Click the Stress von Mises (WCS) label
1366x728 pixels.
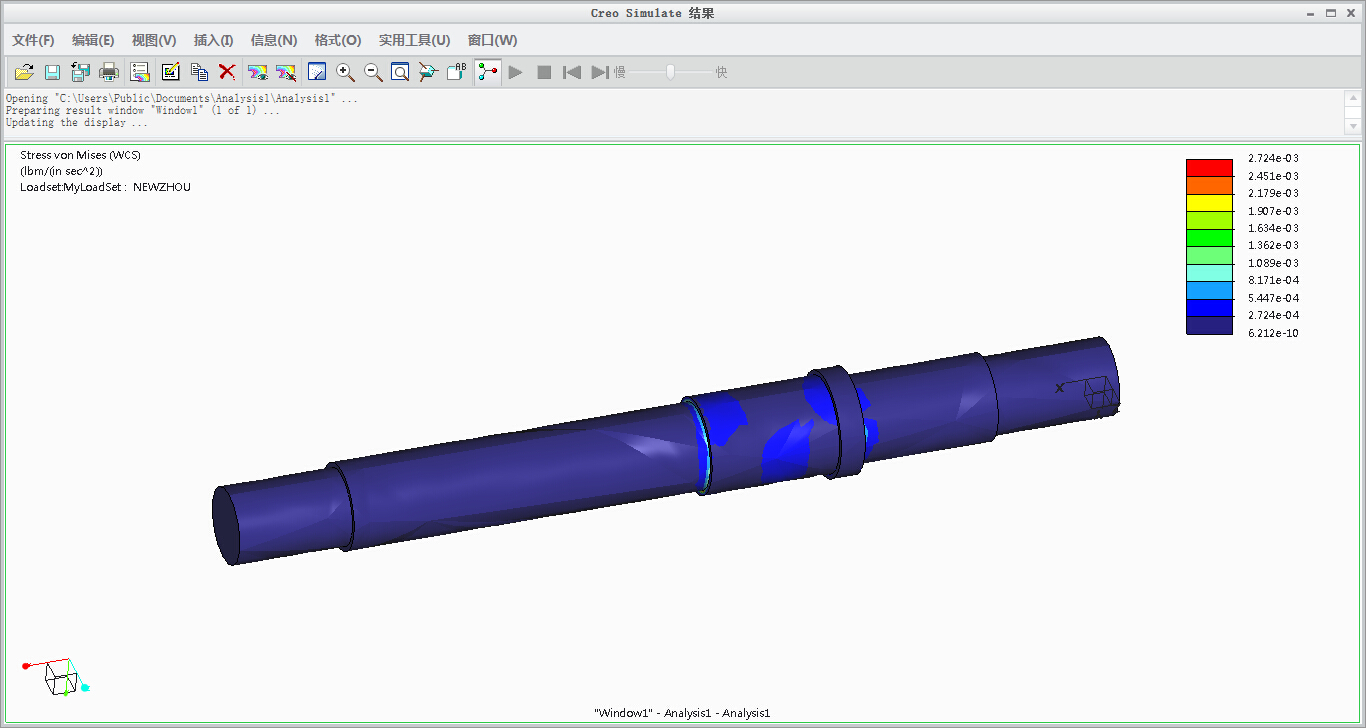point(80,155)
